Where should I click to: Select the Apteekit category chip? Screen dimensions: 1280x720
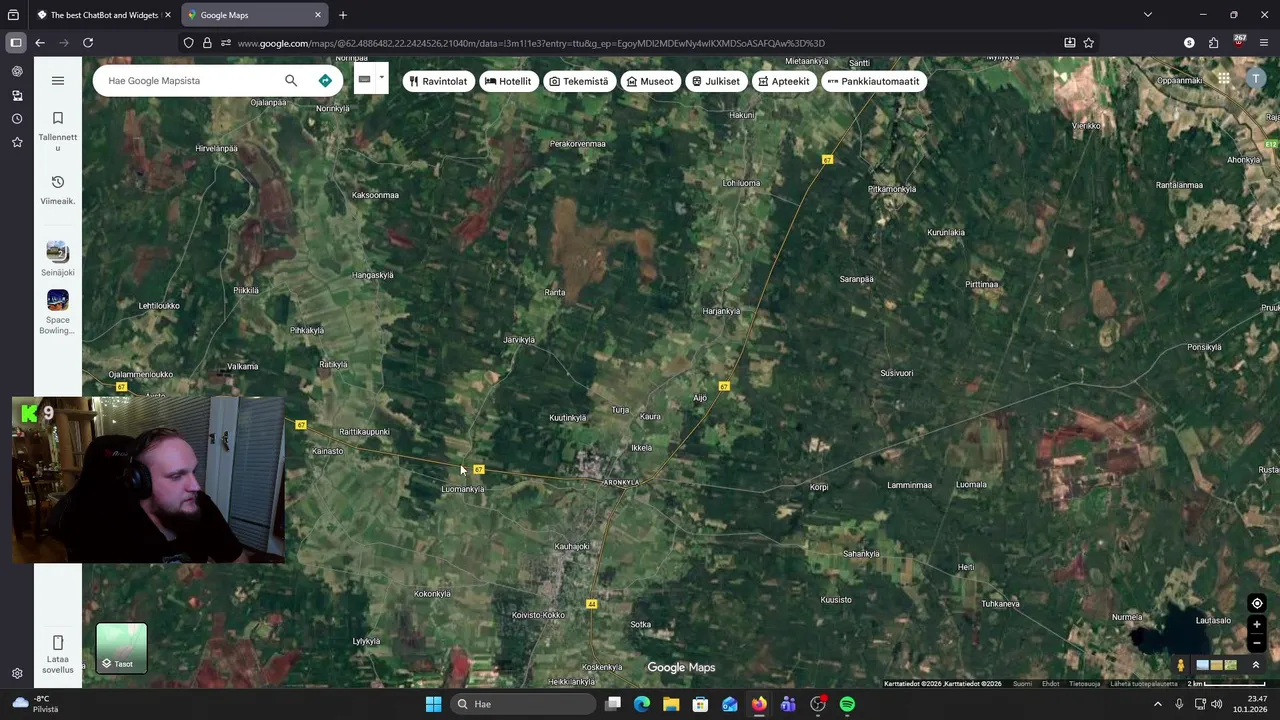tap(784, 82)
